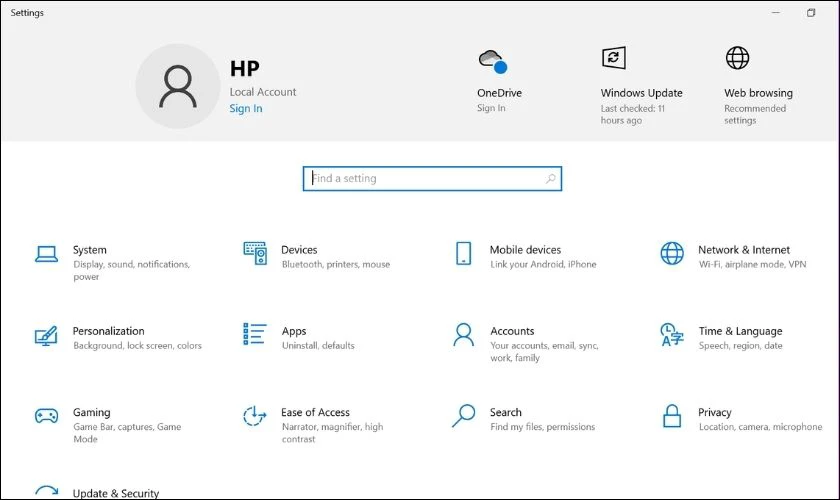This screenshot has height=500, width=840.
Task: Select the Privacy category title
Action: click(x=715, y=413)
